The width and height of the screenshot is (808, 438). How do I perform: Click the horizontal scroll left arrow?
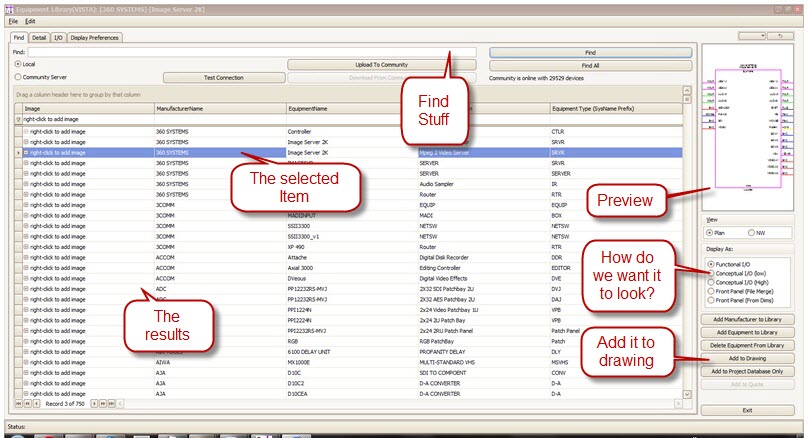point(121,404)
